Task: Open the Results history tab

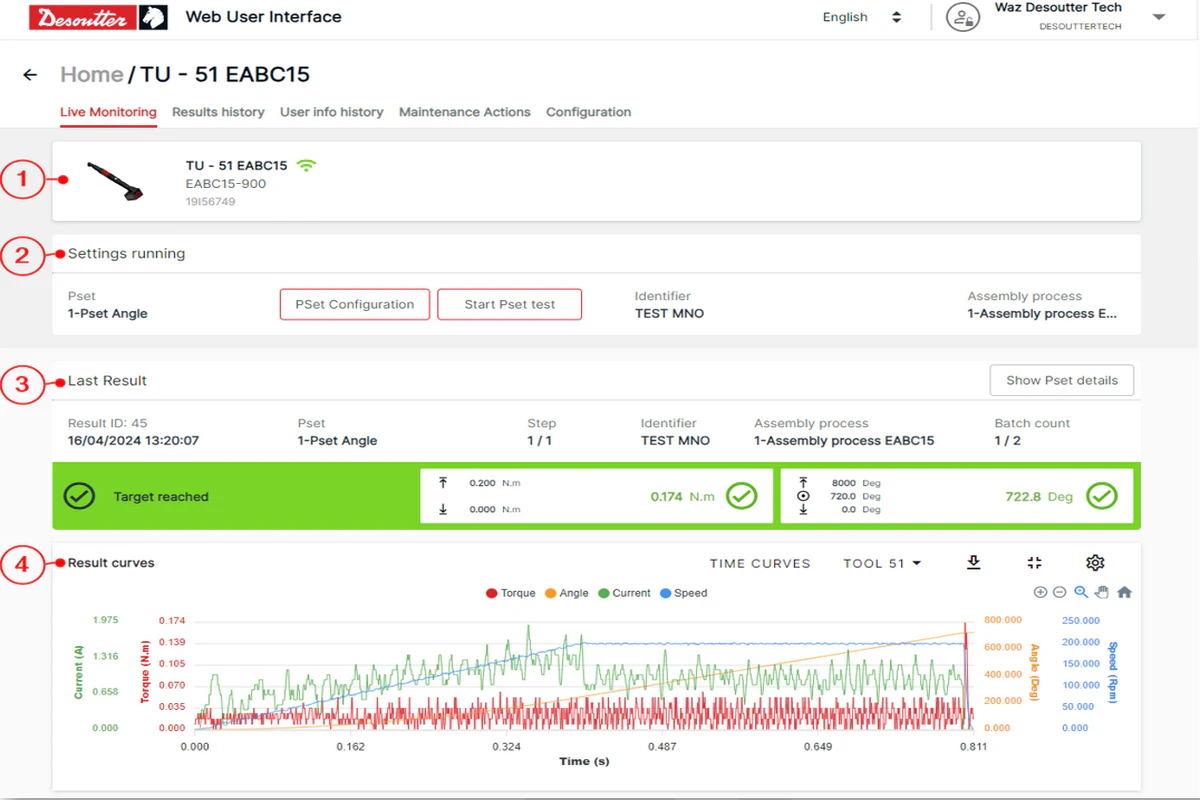Action: [x=218, y=112]
